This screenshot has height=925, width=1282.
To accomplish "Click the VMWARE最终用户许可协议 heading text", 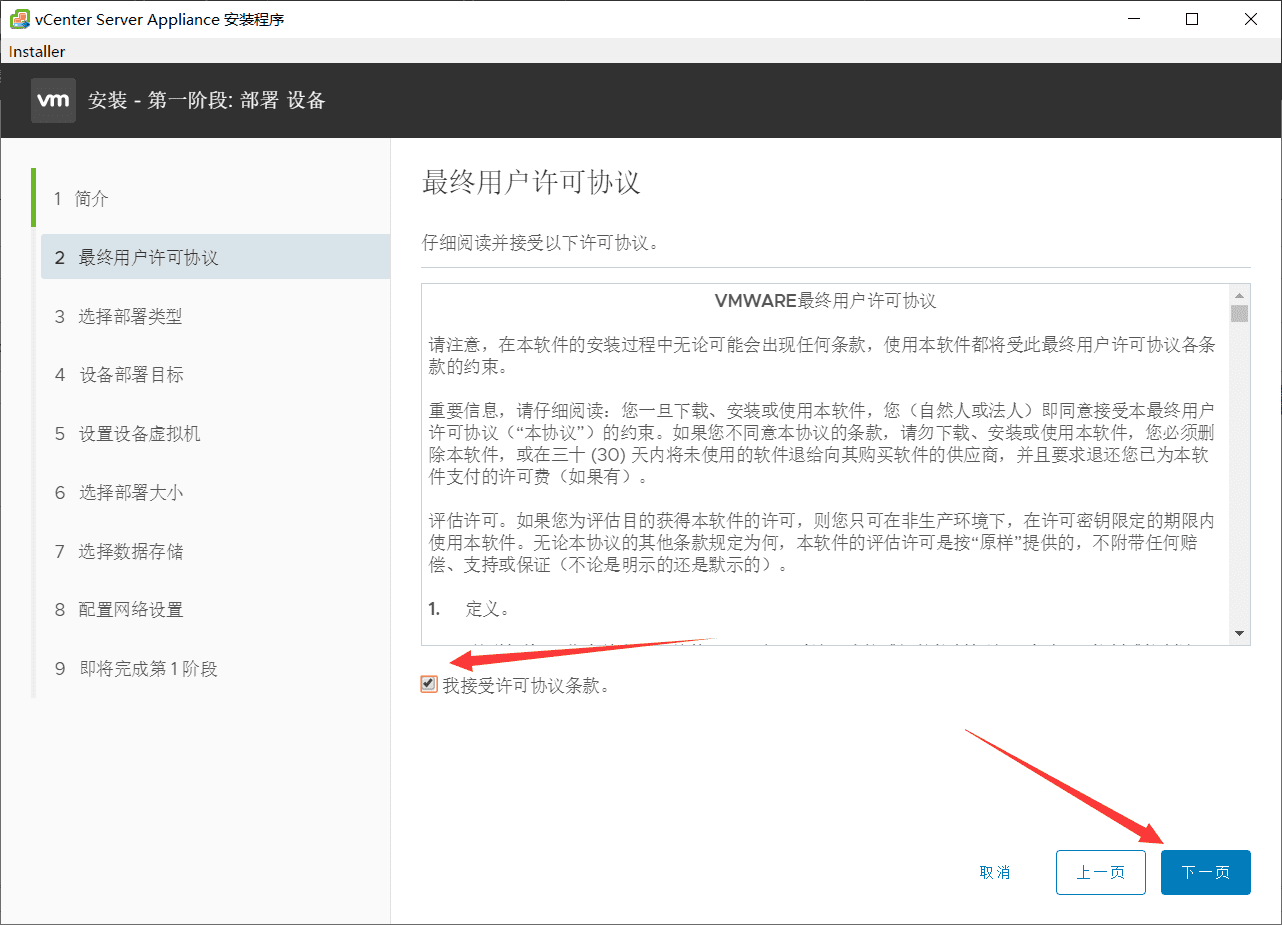I will coord(825,301).
